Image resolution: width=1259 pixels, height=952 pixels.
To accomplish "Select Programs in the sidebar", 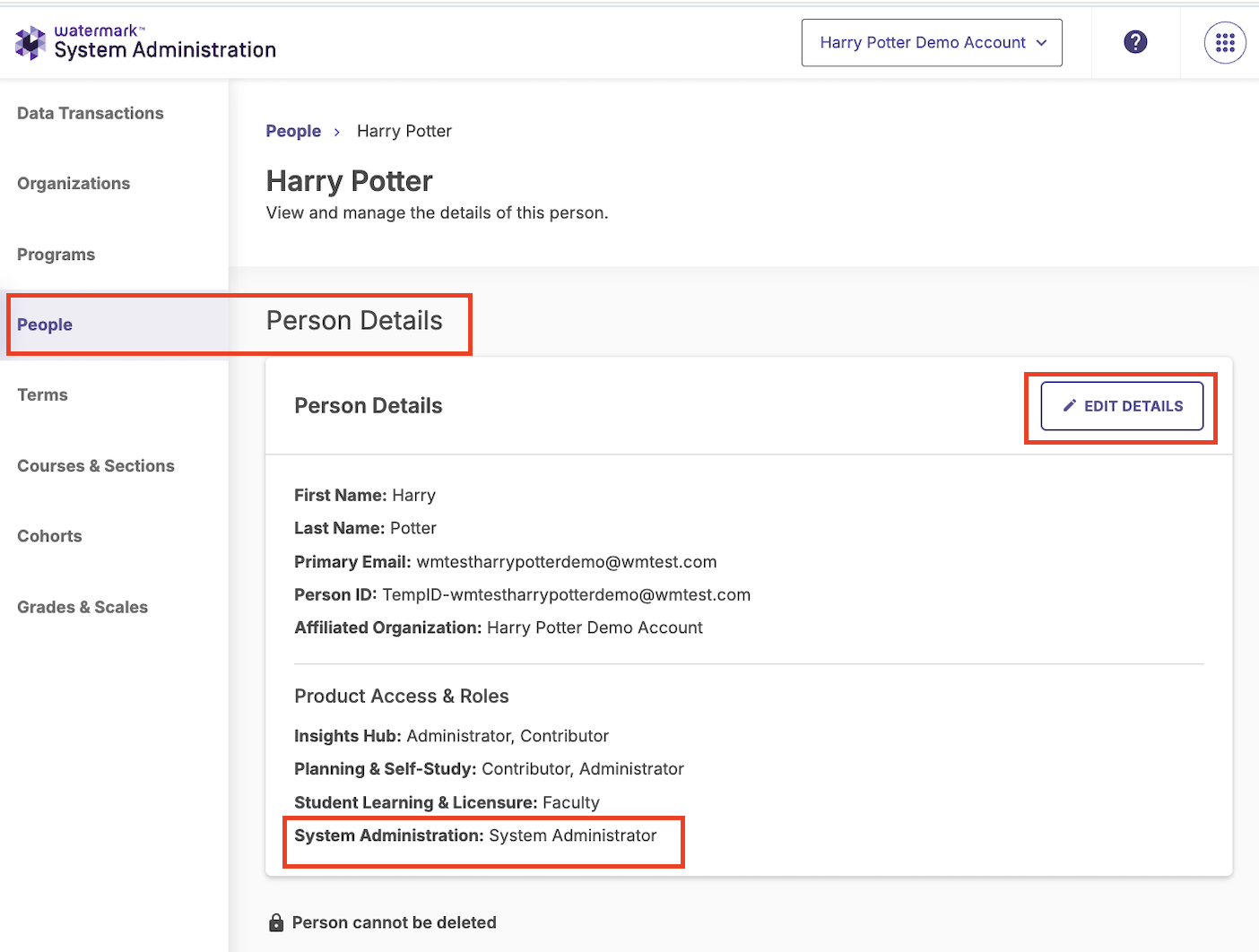I will click(56, 255).
